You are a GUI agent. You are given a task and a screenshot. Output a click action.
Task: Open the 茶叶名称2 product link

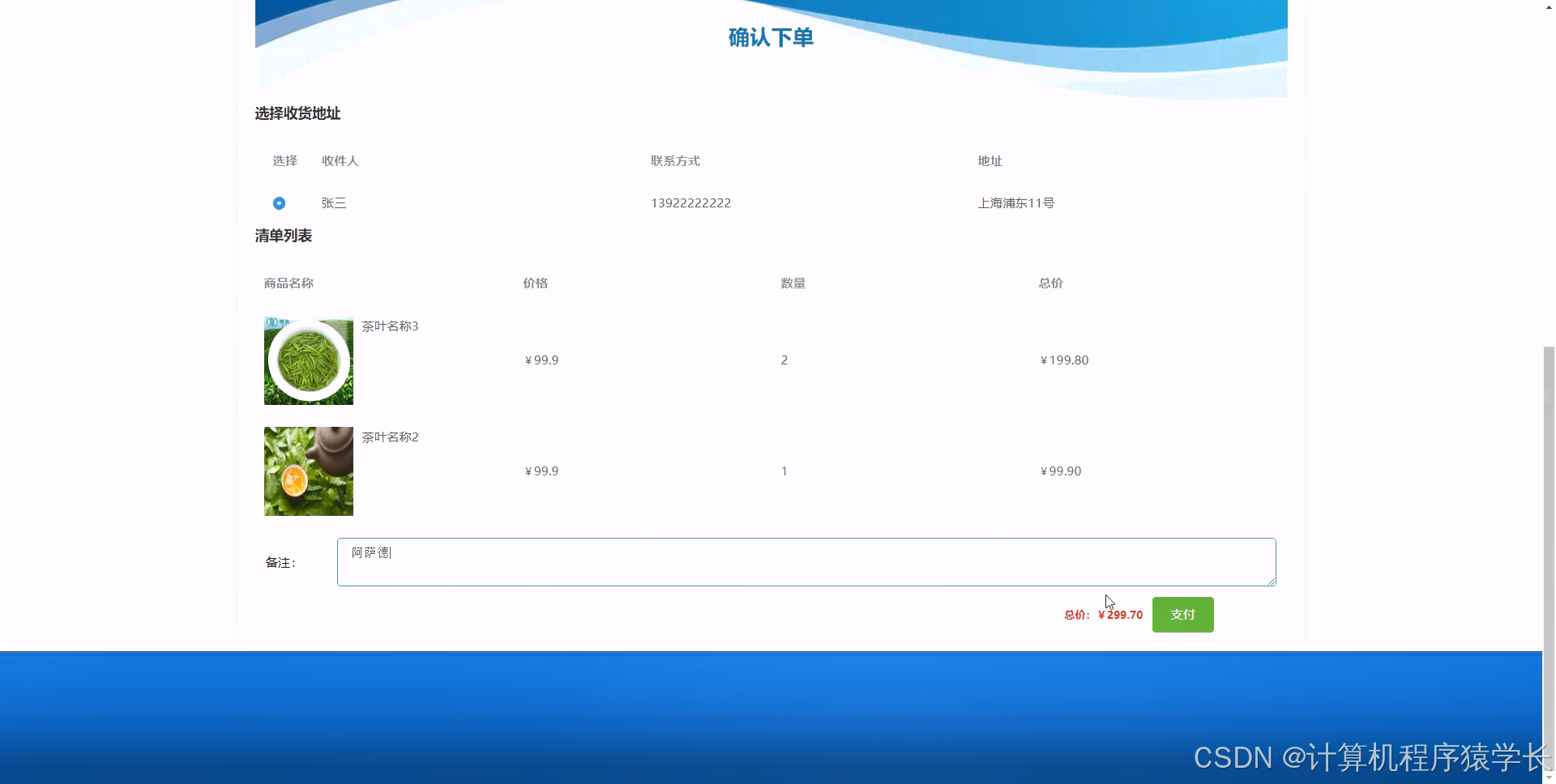(390, 437)
